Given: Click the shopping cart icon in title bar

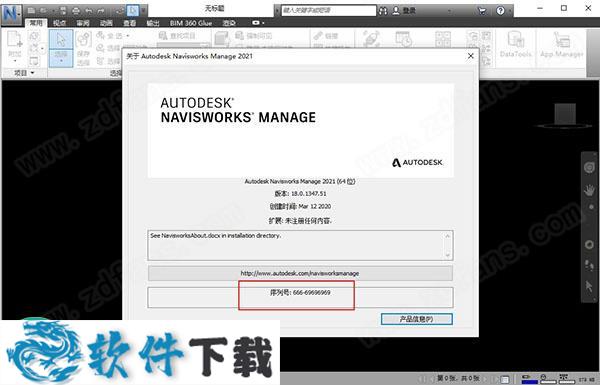Looking at the screenshot, I should click(483, 11).
